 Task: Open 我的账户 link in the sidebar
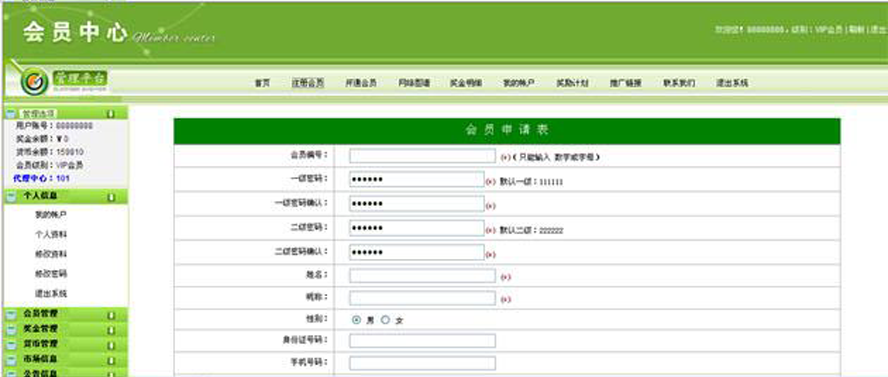(x=51, y=215)
